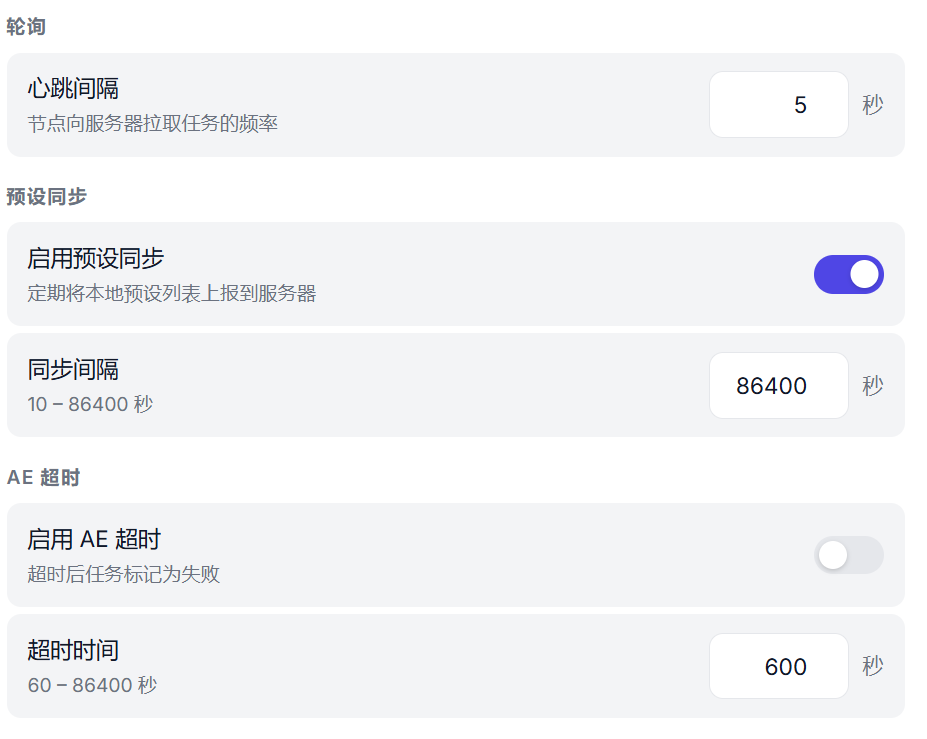Click the 60 – 86400 秒 range hint

click(x=92, y=686)
